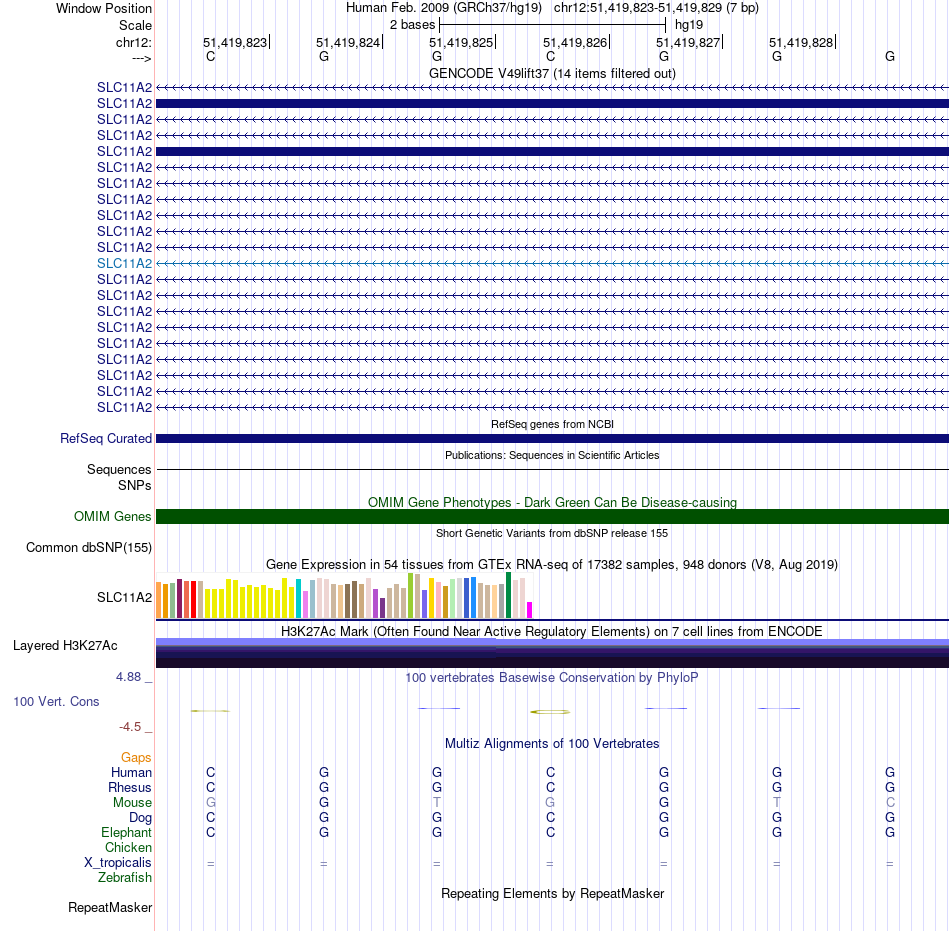Image resolution: width=950 pixels, height=931 pixels.
Task: Click the Human alignment row label
Action: [131, 772]
